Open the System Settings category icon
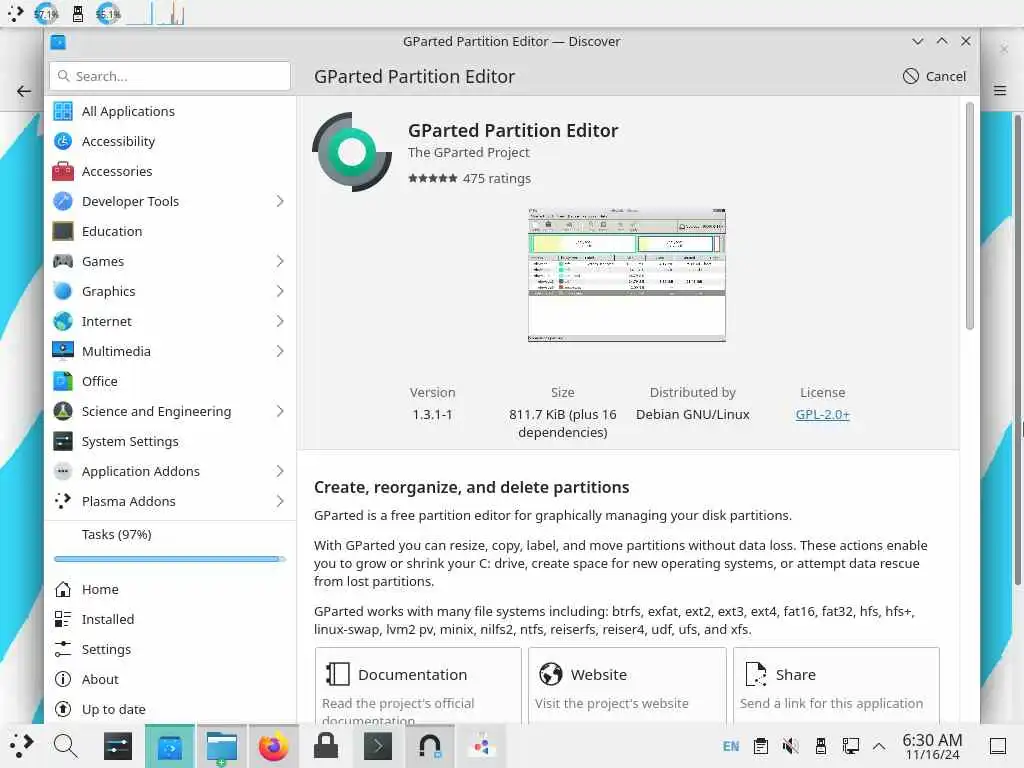The width and height of the screenshot is (1024, 768). tap(63, 441)
